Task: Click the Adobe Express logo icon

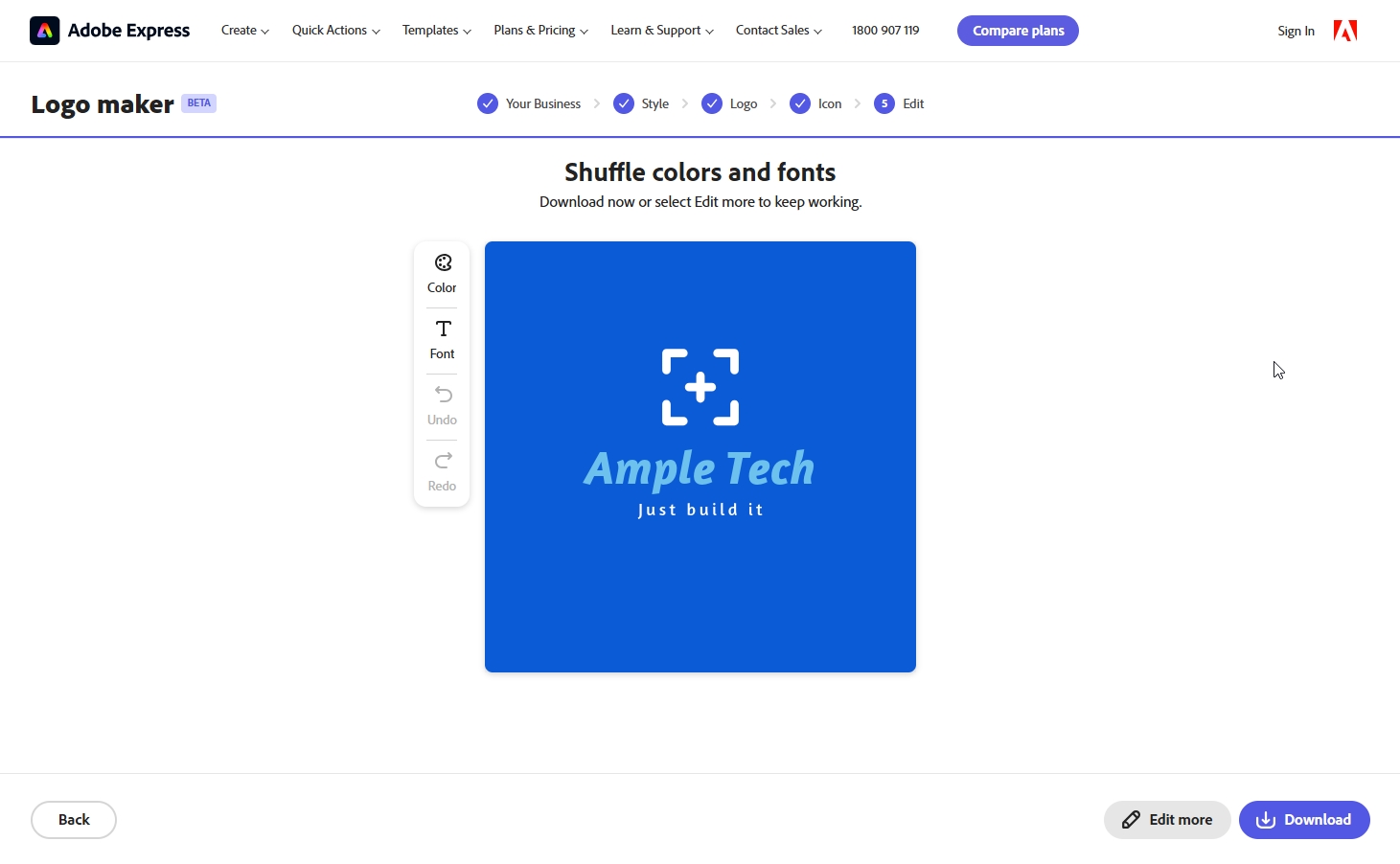Action: point(45,31)
